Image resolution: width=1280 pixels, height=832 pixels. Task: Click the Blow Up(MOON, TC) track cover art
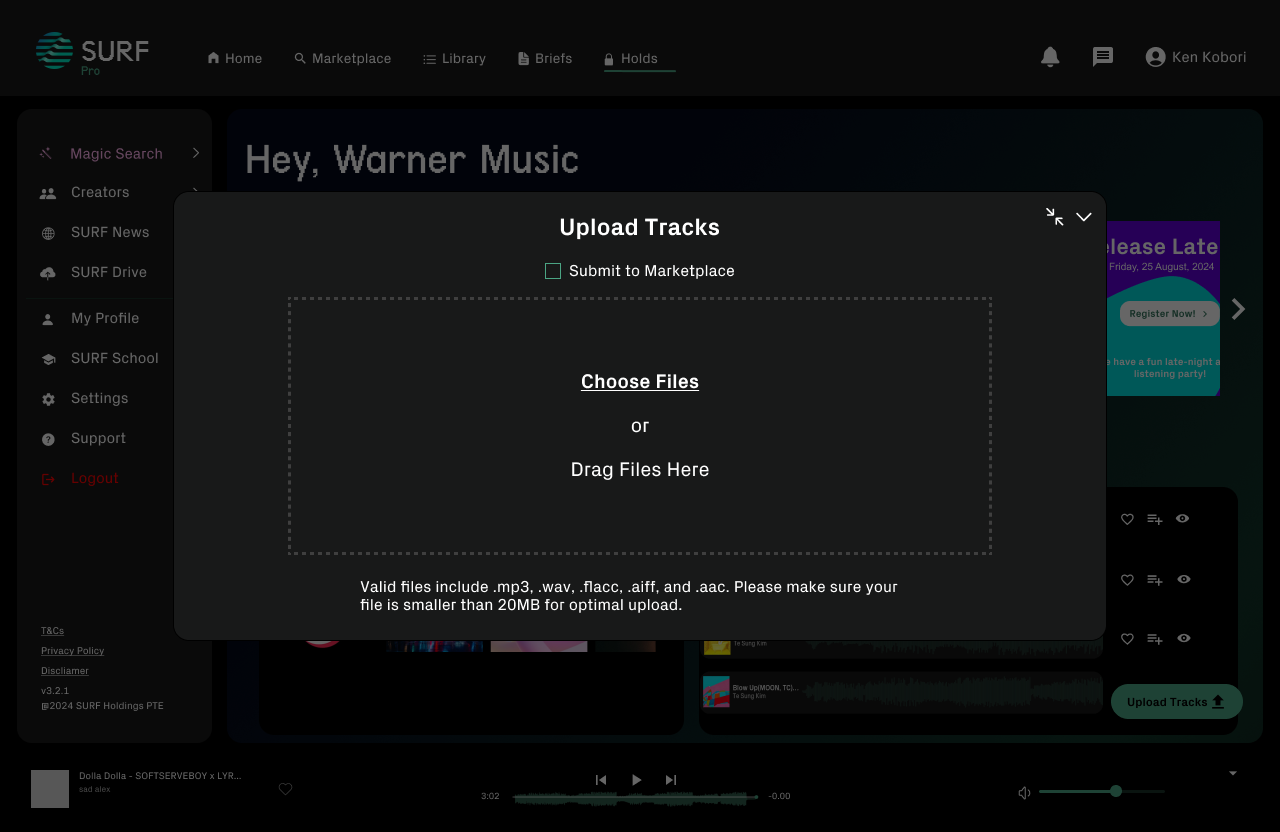point(716,692)
